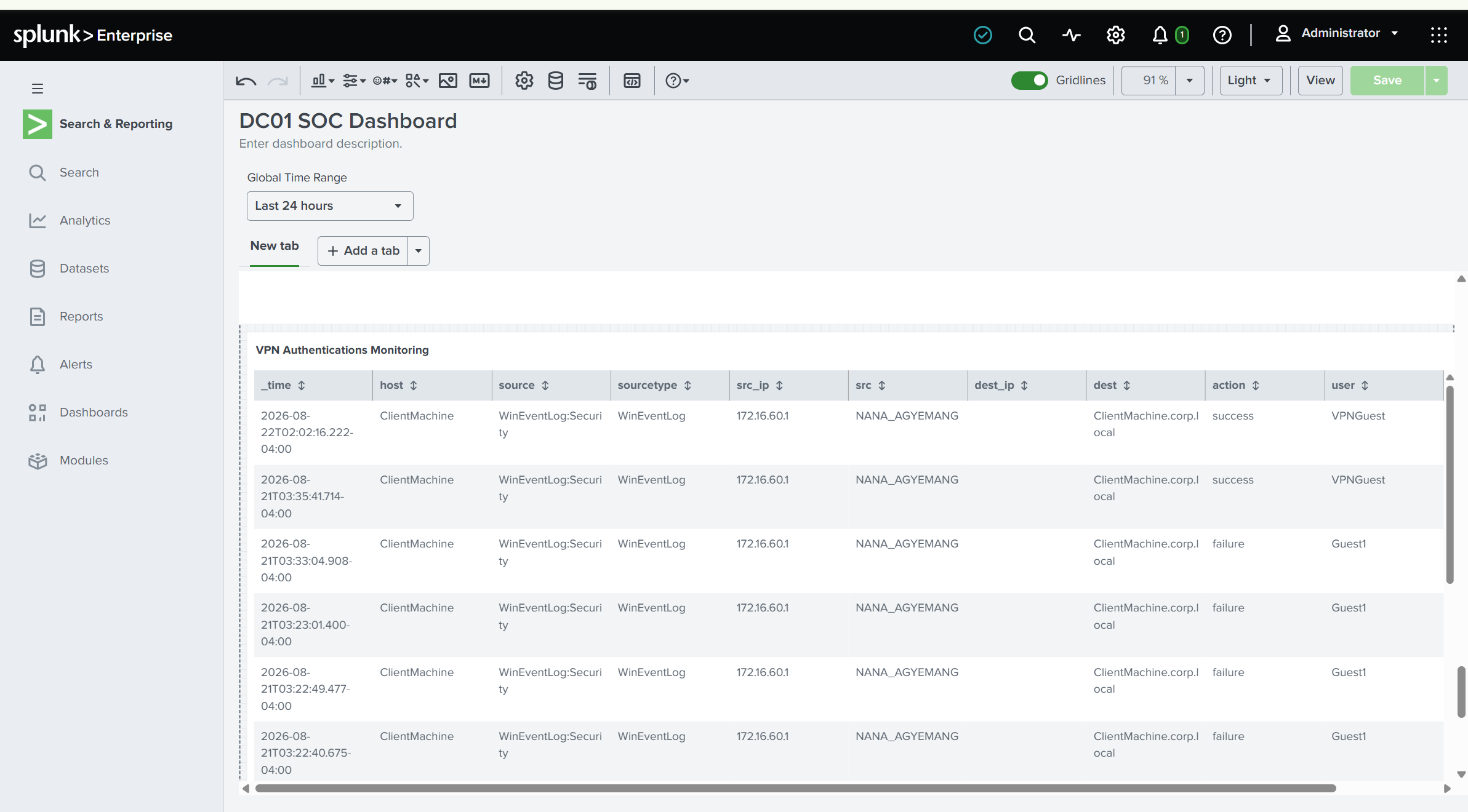Open the add icon menu

click(x=385, y=81)
